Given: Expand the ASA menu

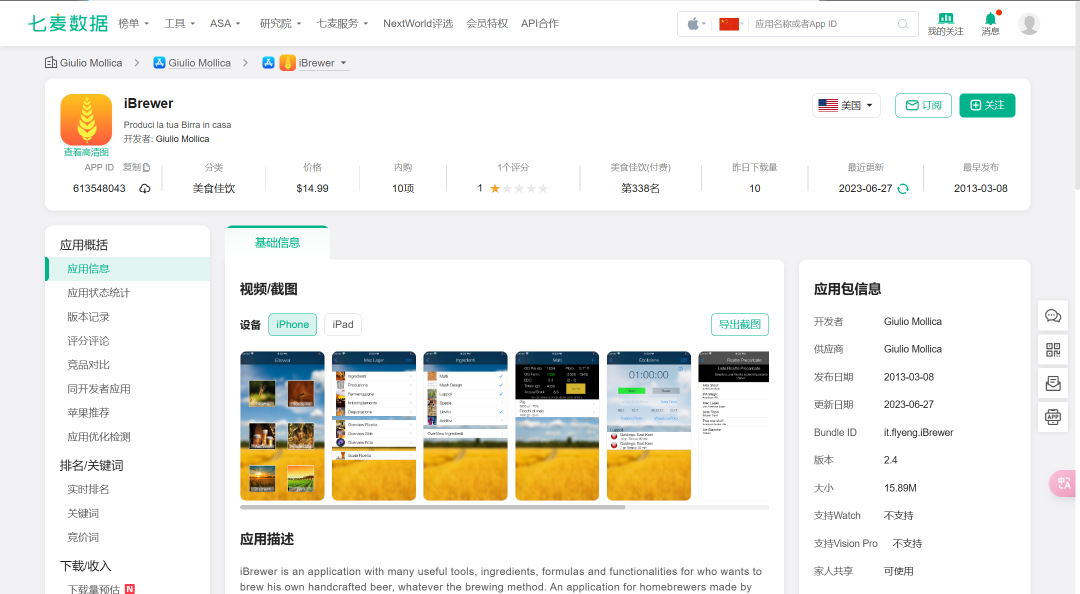Looking at the screenshot, I should coord(225,23).
